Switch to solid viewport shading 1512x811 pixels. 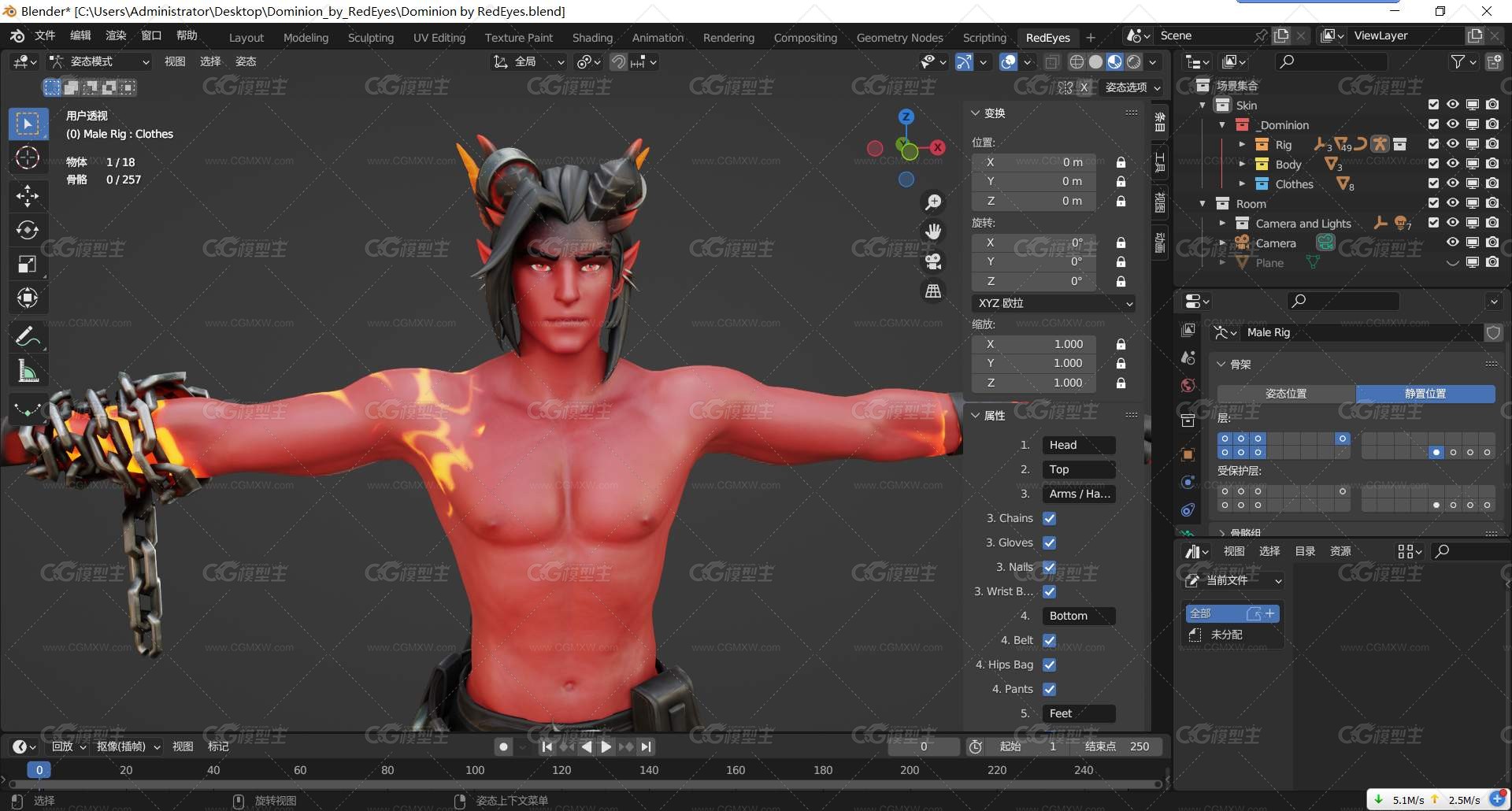1095,61
